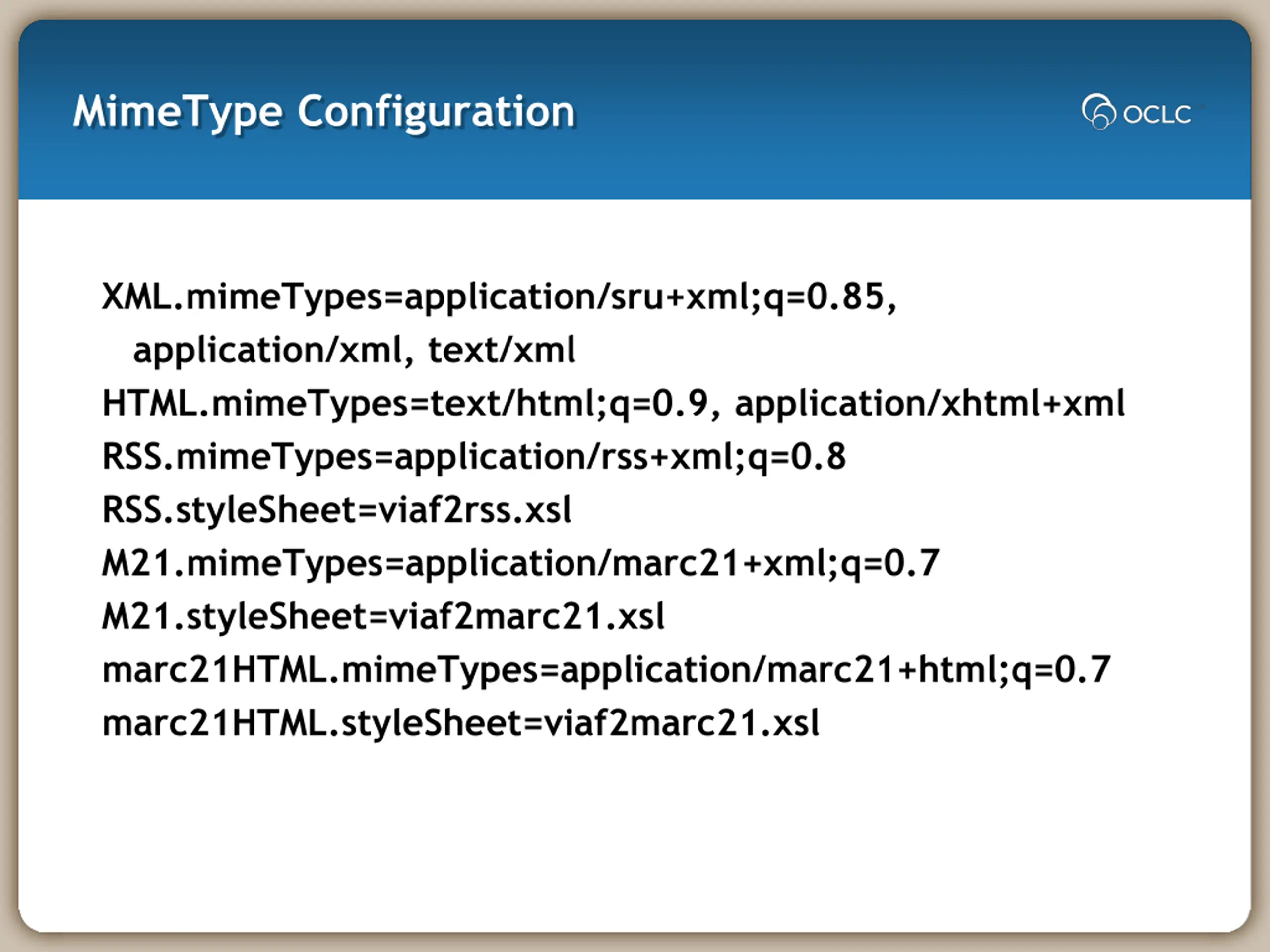Click the 'application/xml, text/xml' continuation line
Viewport: 1270px width, 952px height.
tap(354, 351)
